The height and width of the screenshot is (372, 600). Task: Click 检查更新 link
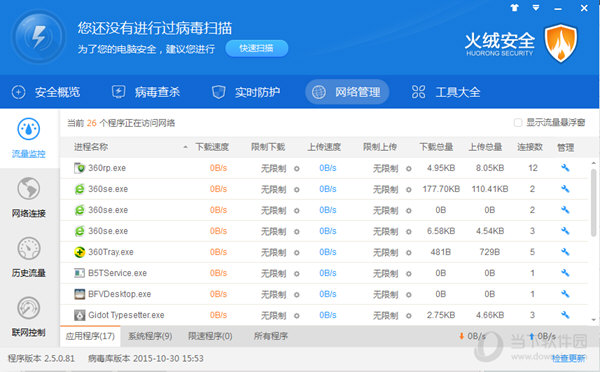coord(568,358)
